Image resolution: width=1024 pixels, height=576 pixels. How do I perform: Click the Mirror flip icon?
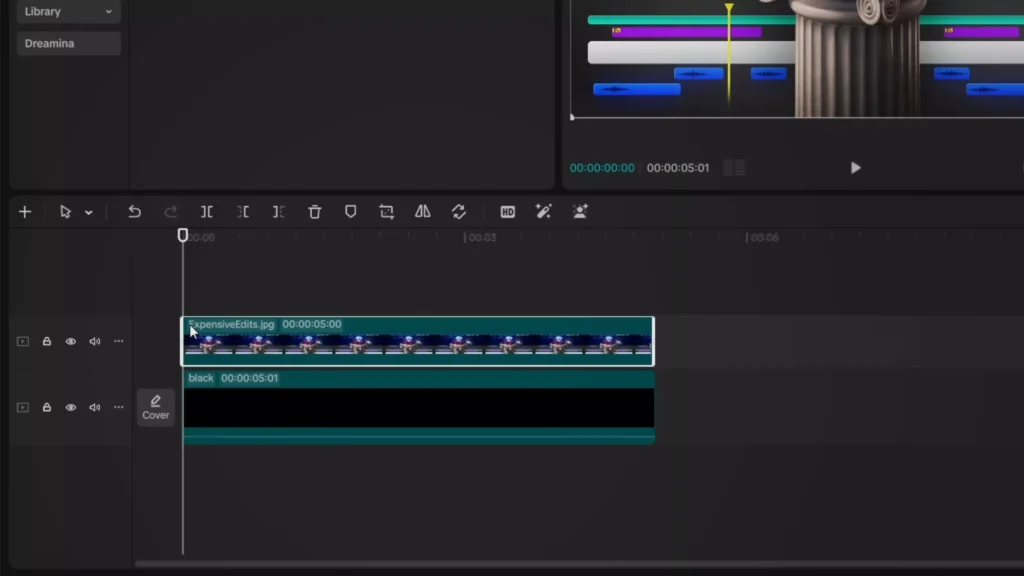click(423, 211)
